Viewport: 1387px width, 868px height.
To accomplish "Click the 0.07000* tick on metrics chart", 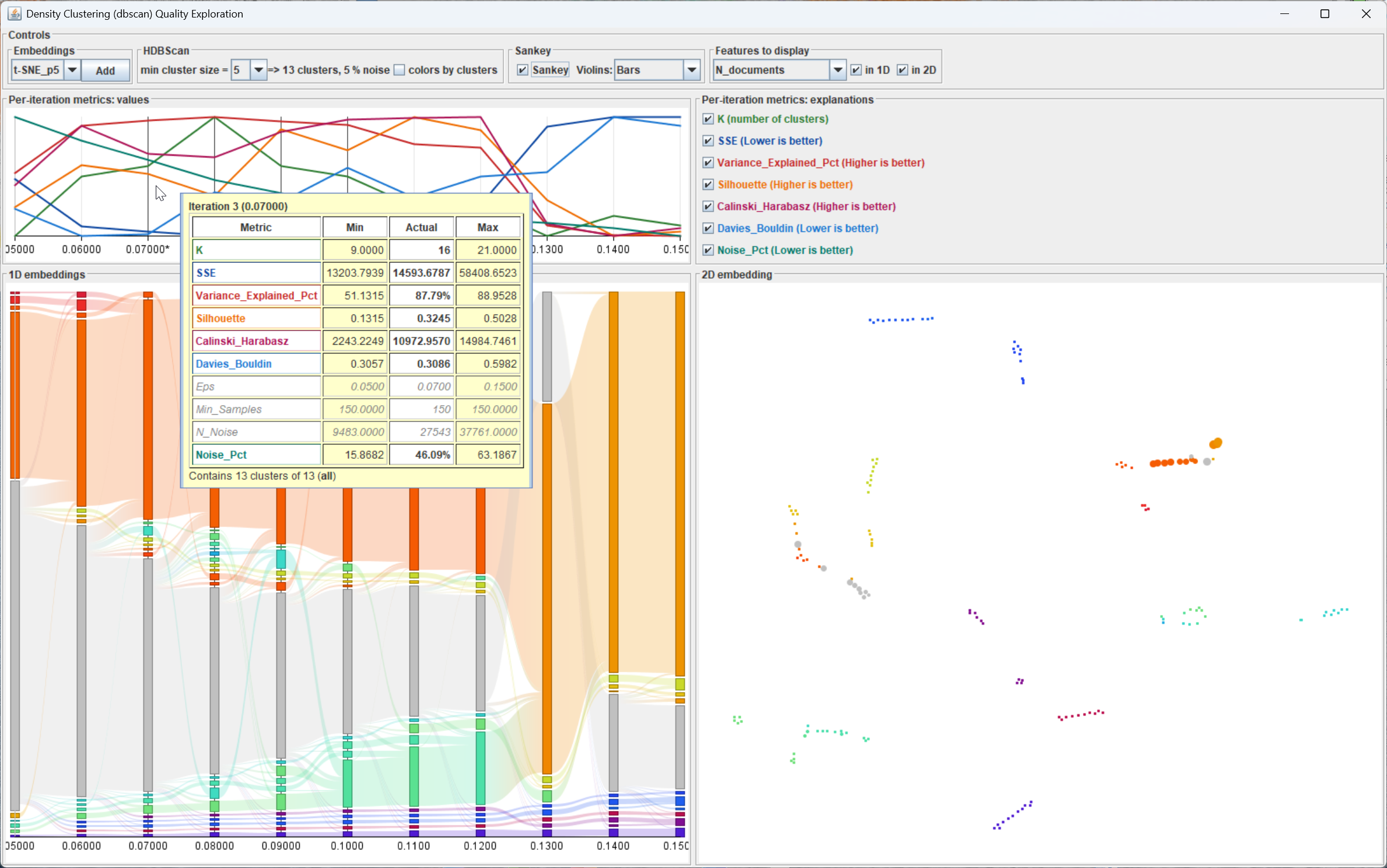I will click(x=148, y=249).
